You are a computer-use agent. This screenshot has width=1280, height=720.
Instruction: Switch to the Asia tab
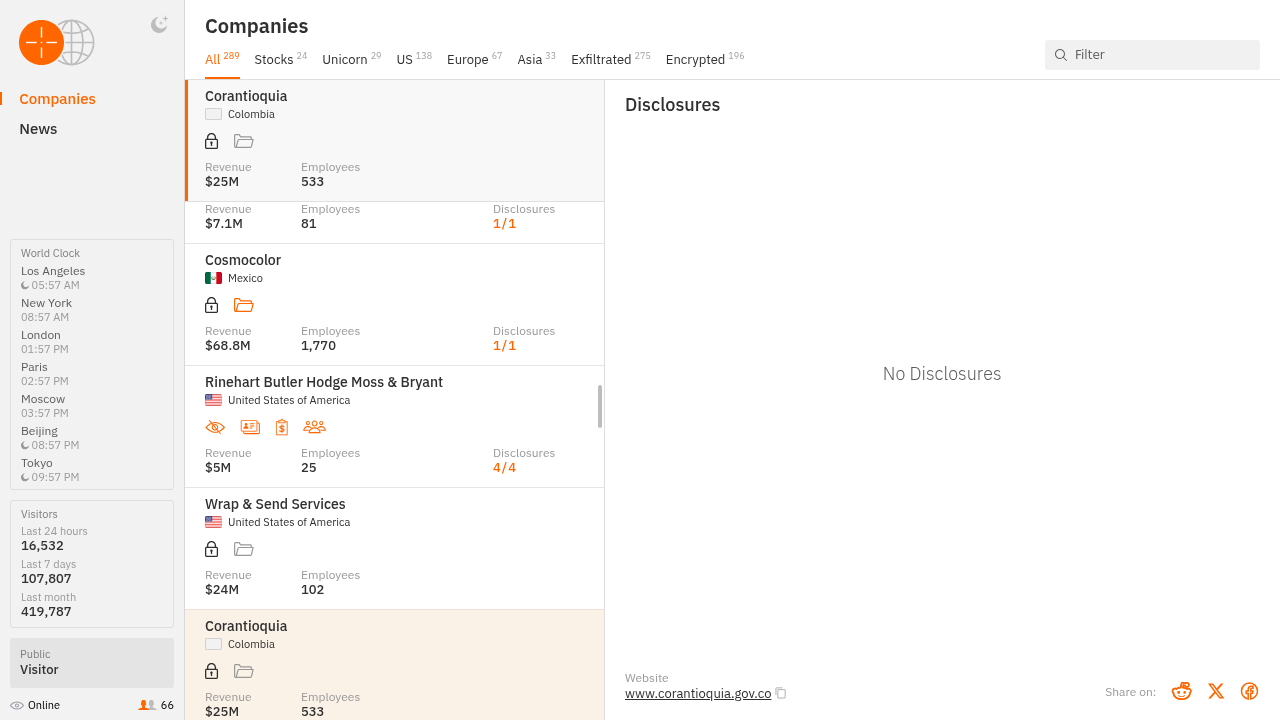point(536,59)
